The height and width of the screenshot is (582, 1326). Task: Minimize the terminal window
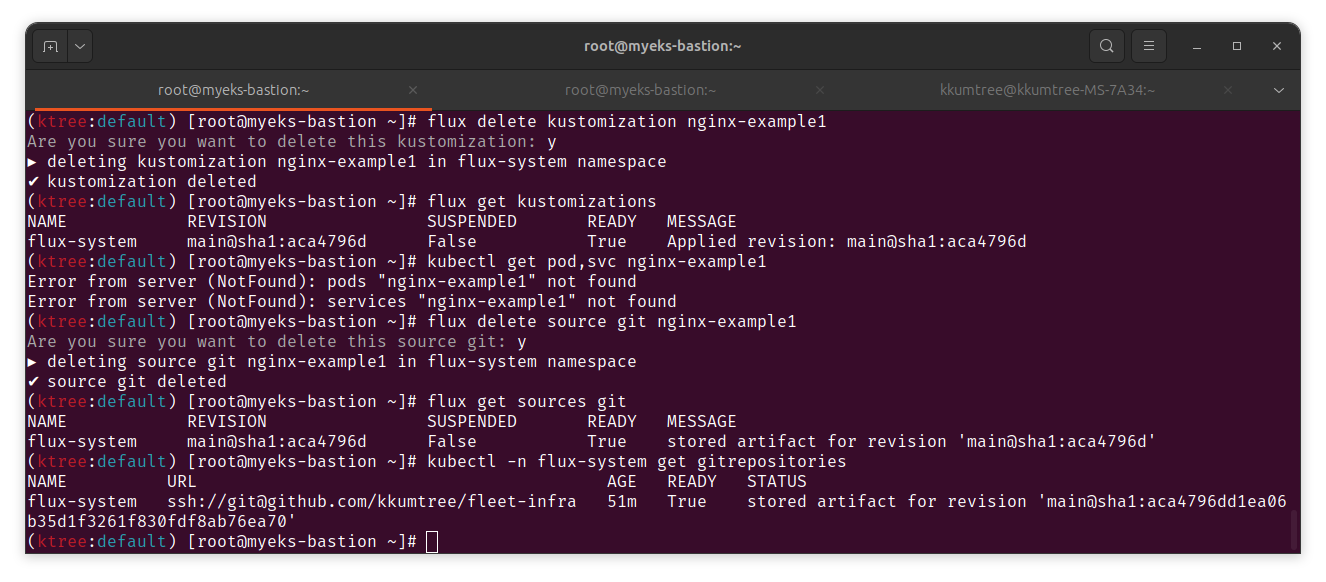[x=1197, y=46]
